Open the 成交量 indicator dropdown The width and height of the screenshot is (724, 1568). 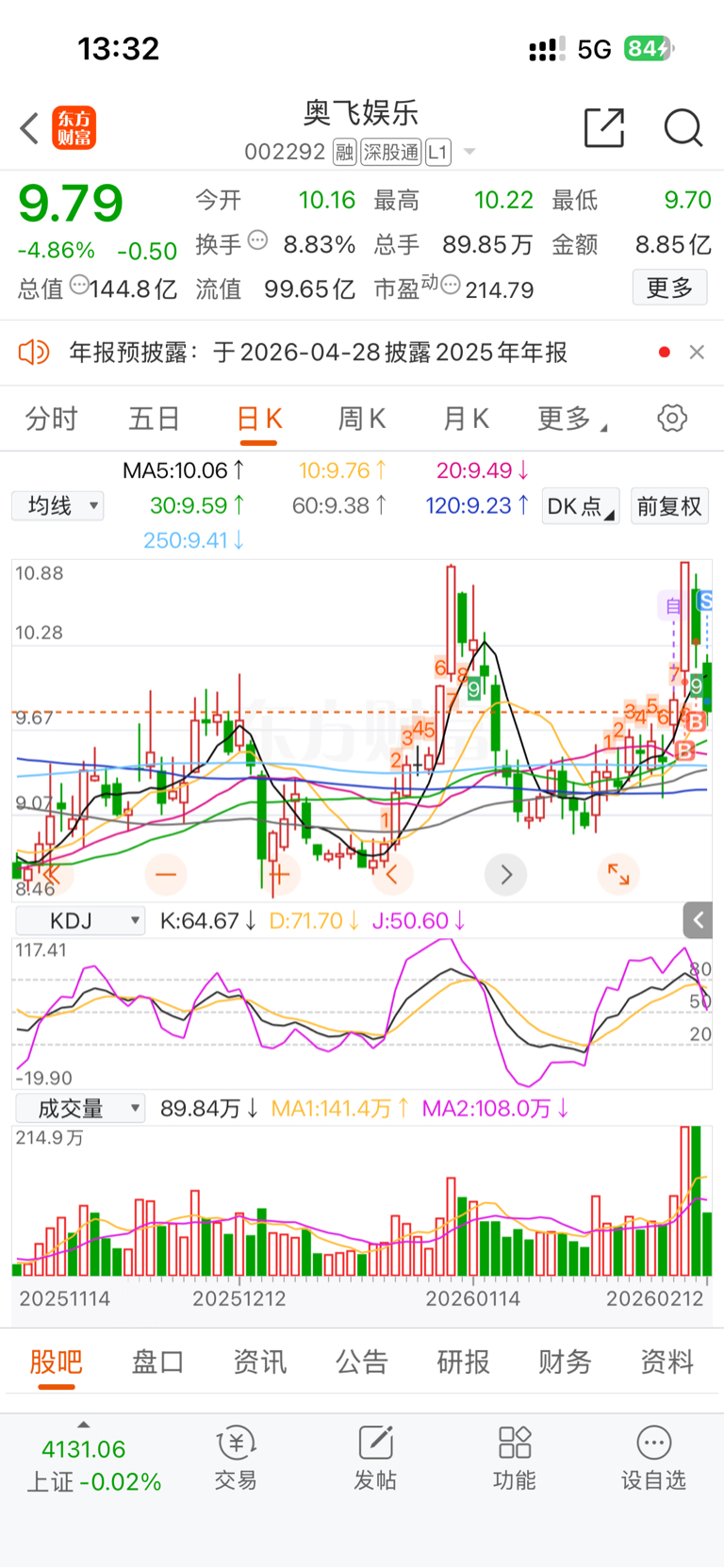point(80,1108)
